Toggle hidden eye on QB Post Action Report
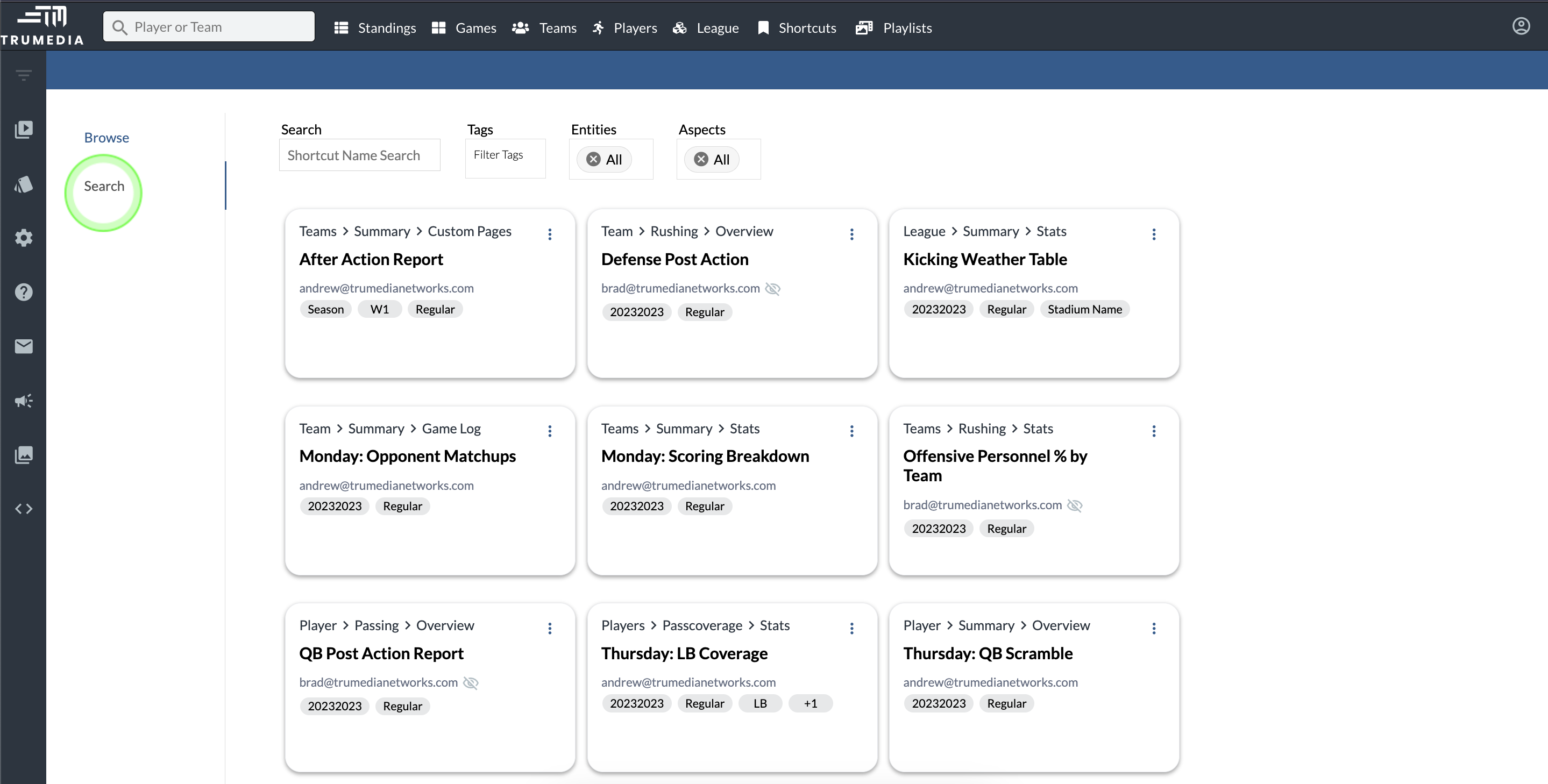 471,683
